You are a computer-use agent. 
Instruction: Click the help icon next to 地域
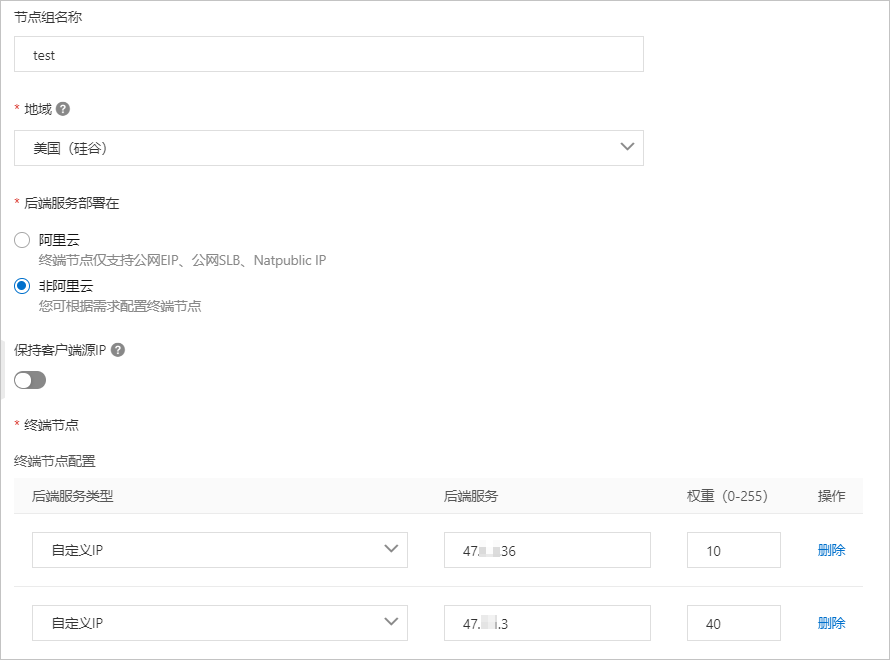[60, 109]
